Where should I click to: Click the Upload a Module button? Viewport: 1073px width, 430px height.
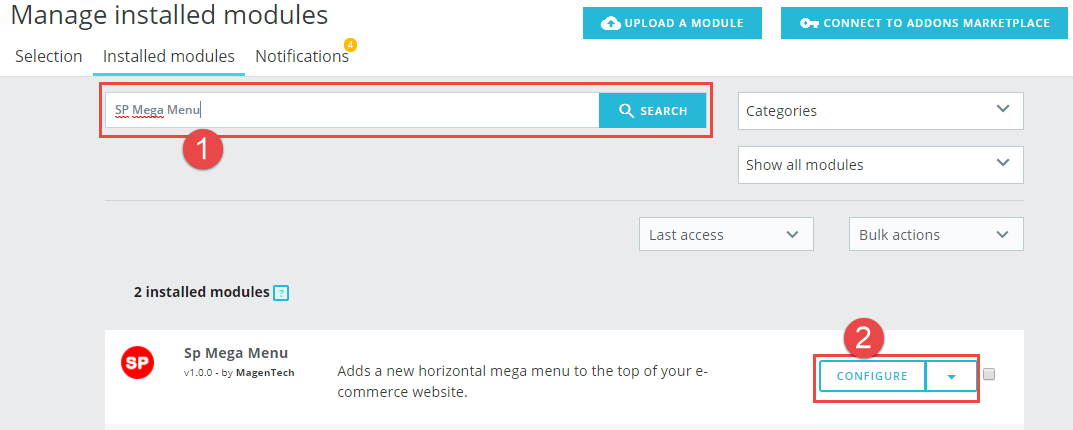tap(672, 23)
